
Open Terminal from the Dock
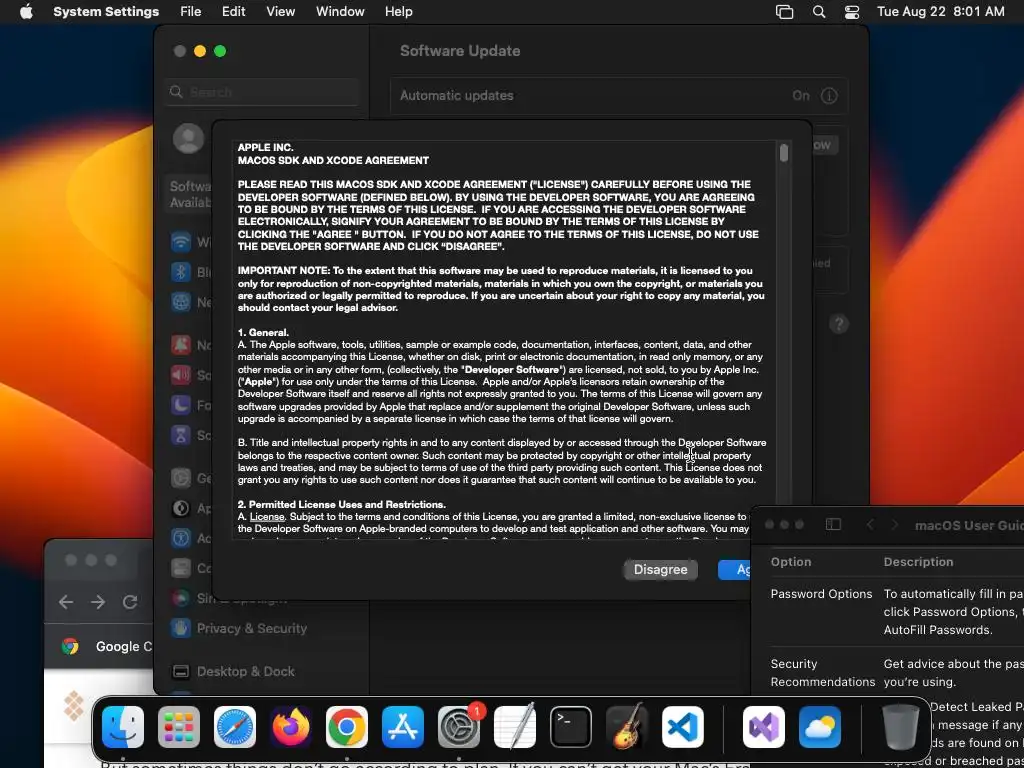point(571,727)
